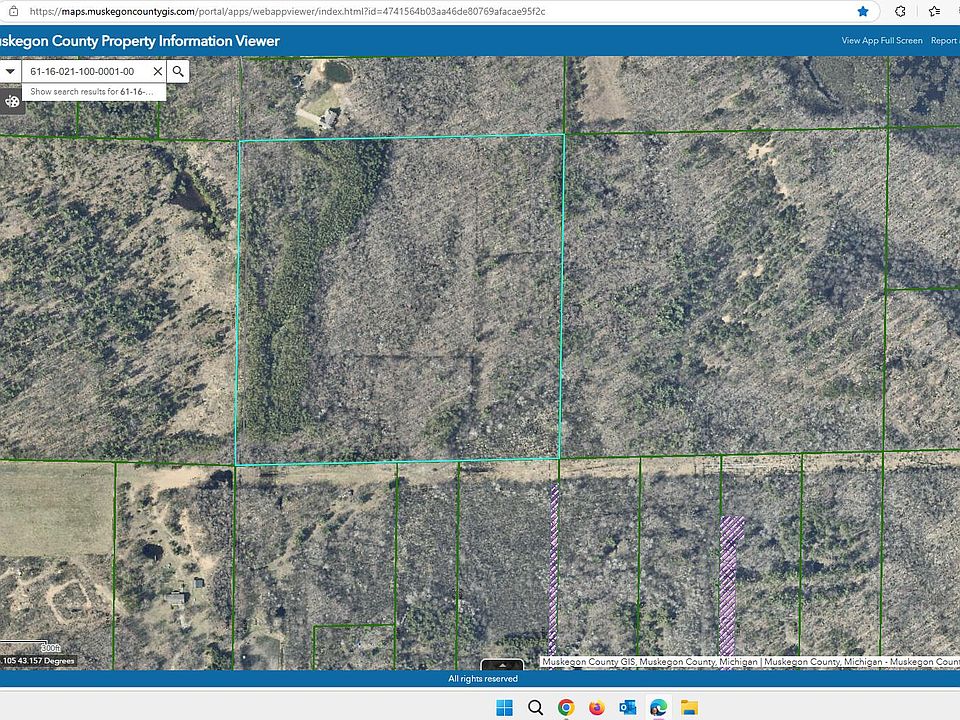The image size is (960, 720).
Task: Open the search source dropdown arrow
Action: point(10,71)
